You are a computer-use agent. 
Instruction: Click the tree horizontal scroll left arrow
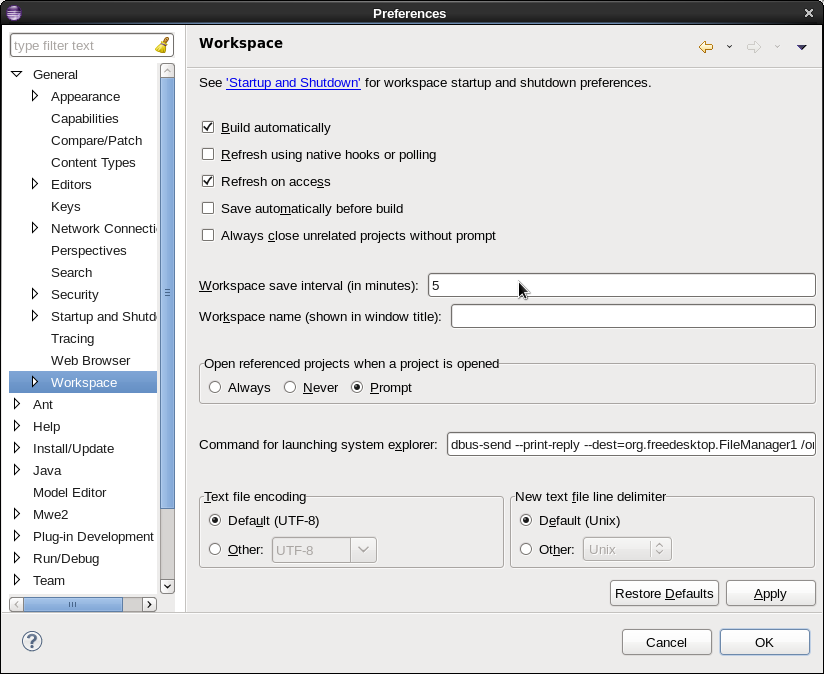(16, 604)
